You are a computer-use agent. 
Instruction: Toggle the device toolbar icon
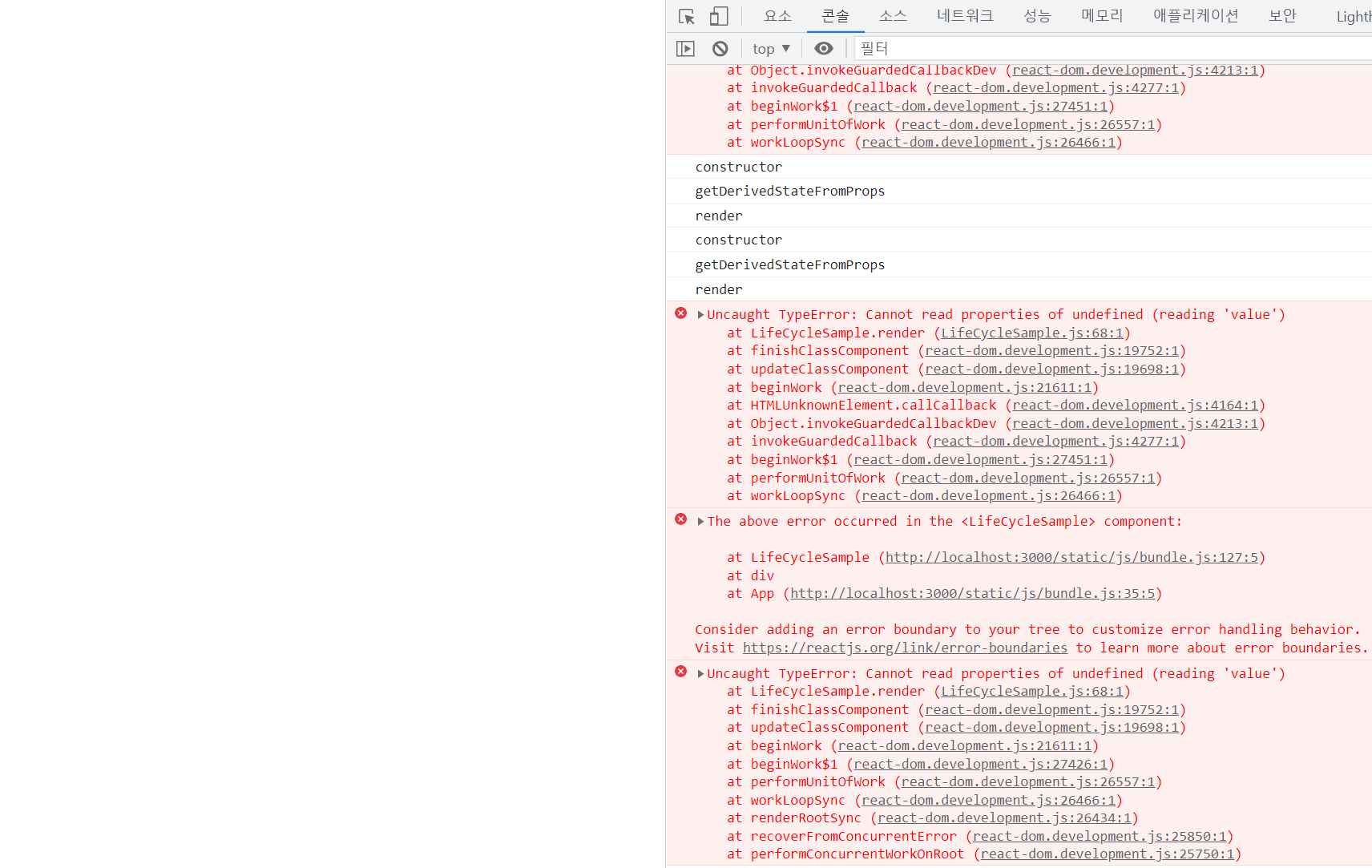pyautogui.click(x=719, y=16)
